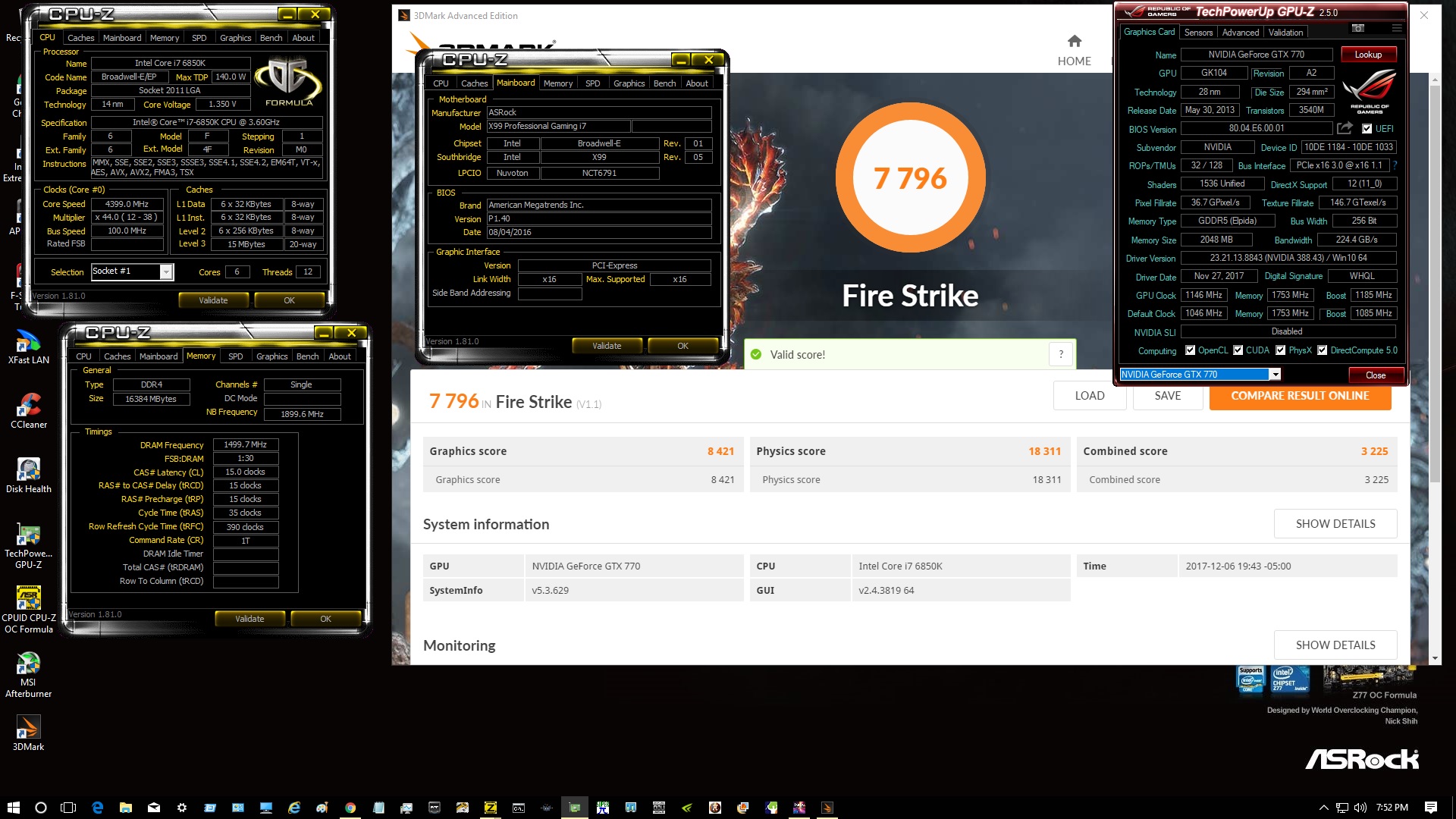Click Driver Version field in GPU-Z
1456x819 pixels.
click(x=1288, y=258)
